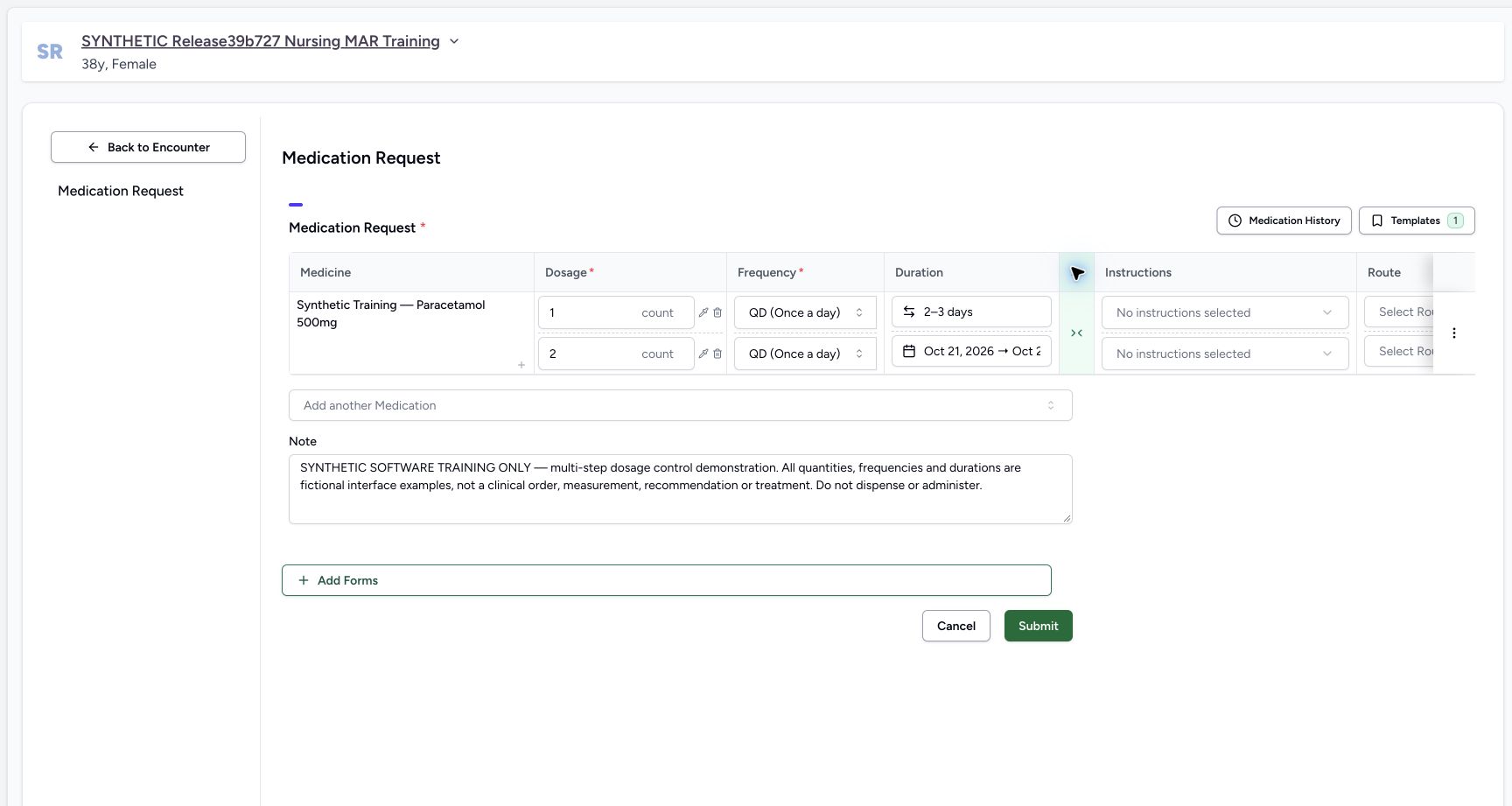Viewport: 1512px width, 806px height.
Task: Click the Templates count badge 1
Action: pos(1455,221)
